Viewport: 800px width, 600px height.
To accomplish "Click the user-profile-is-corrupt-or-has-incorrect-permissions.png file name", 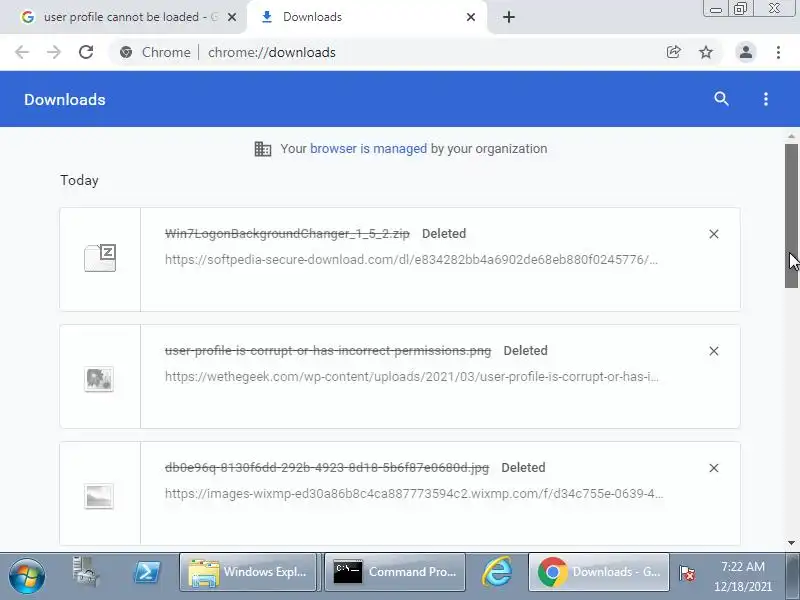I will 328,351.
